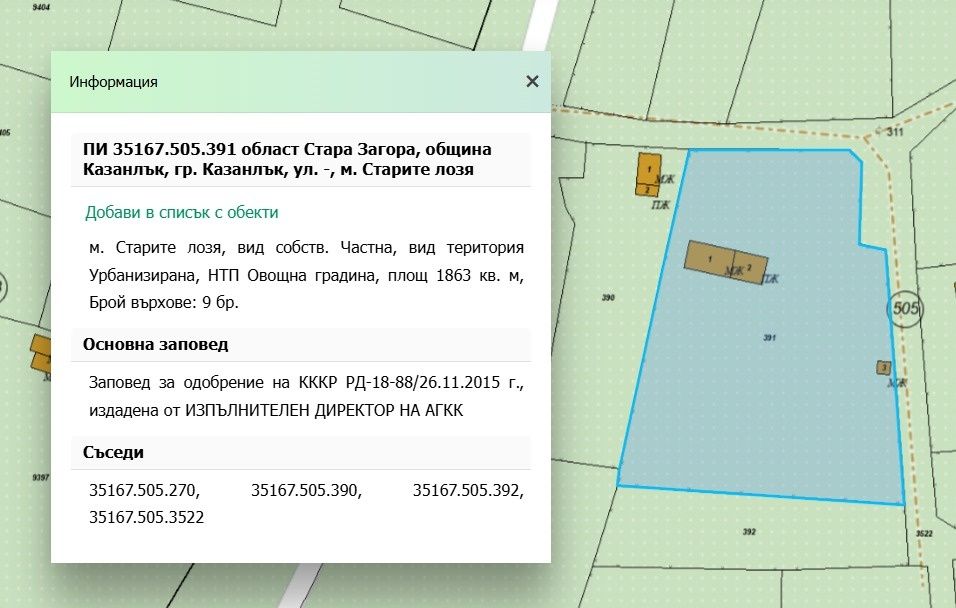Click map label 9404 at the top left

tap(41, 7)
